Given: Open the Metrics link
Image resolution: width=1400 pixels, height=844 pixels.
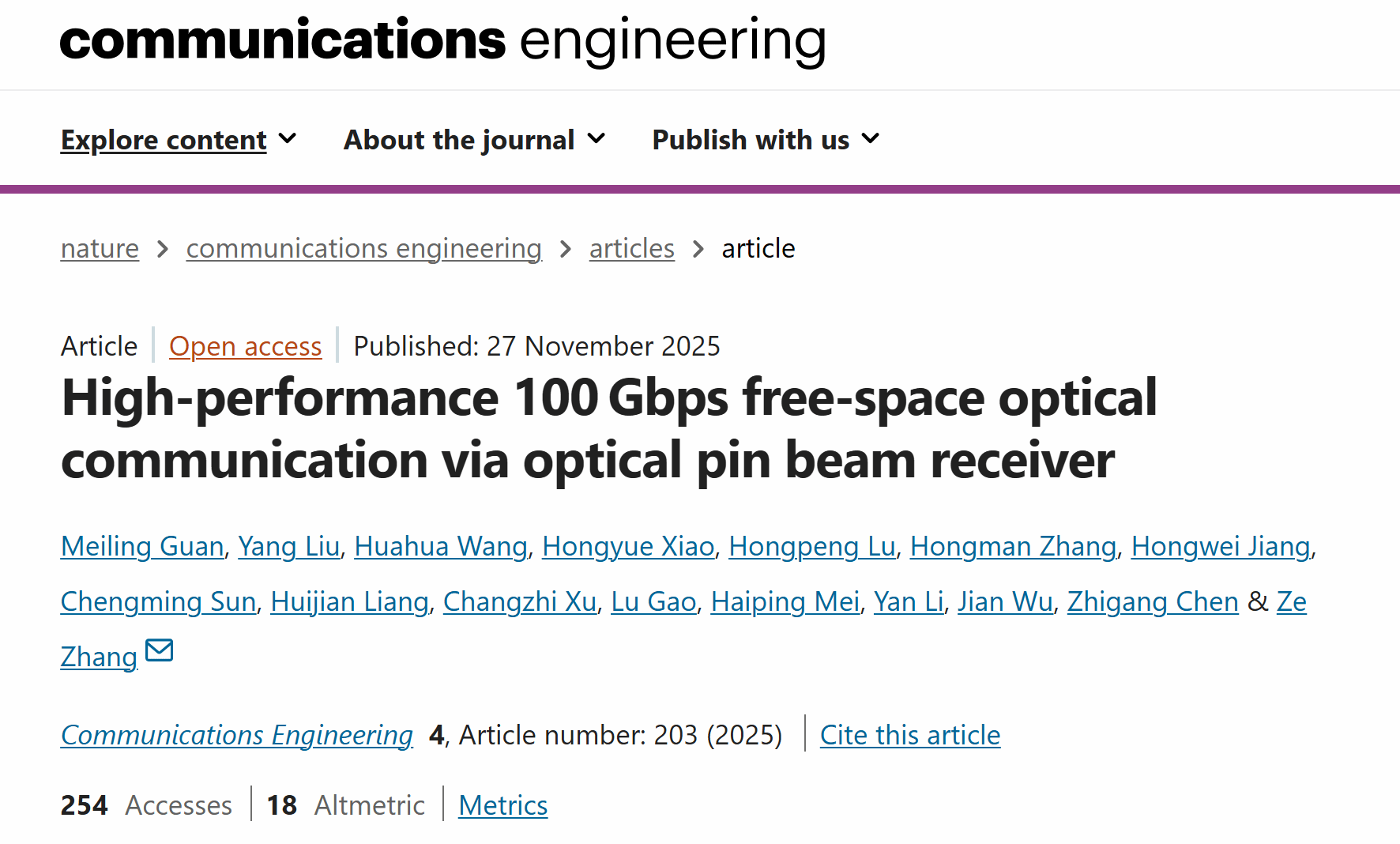Looking at the screenshot, I should [x=502, y=806].
